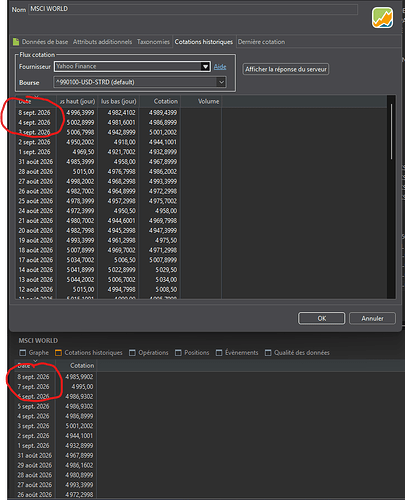405x500 pixels.
Task: Open the Fournisseur Yahoo Finance dropdown
Action: 205,66
